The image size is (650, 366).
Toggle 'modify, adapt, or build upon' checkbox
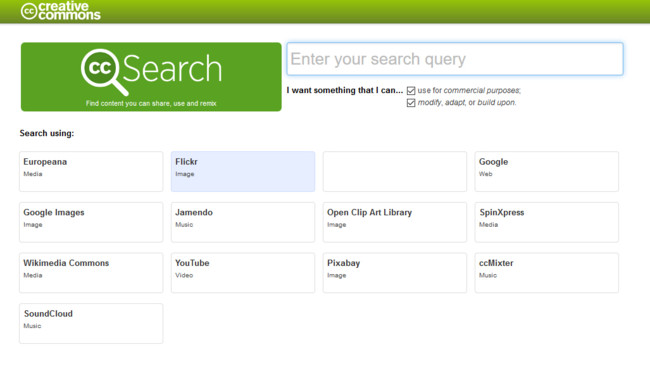[x=411, y=103]
